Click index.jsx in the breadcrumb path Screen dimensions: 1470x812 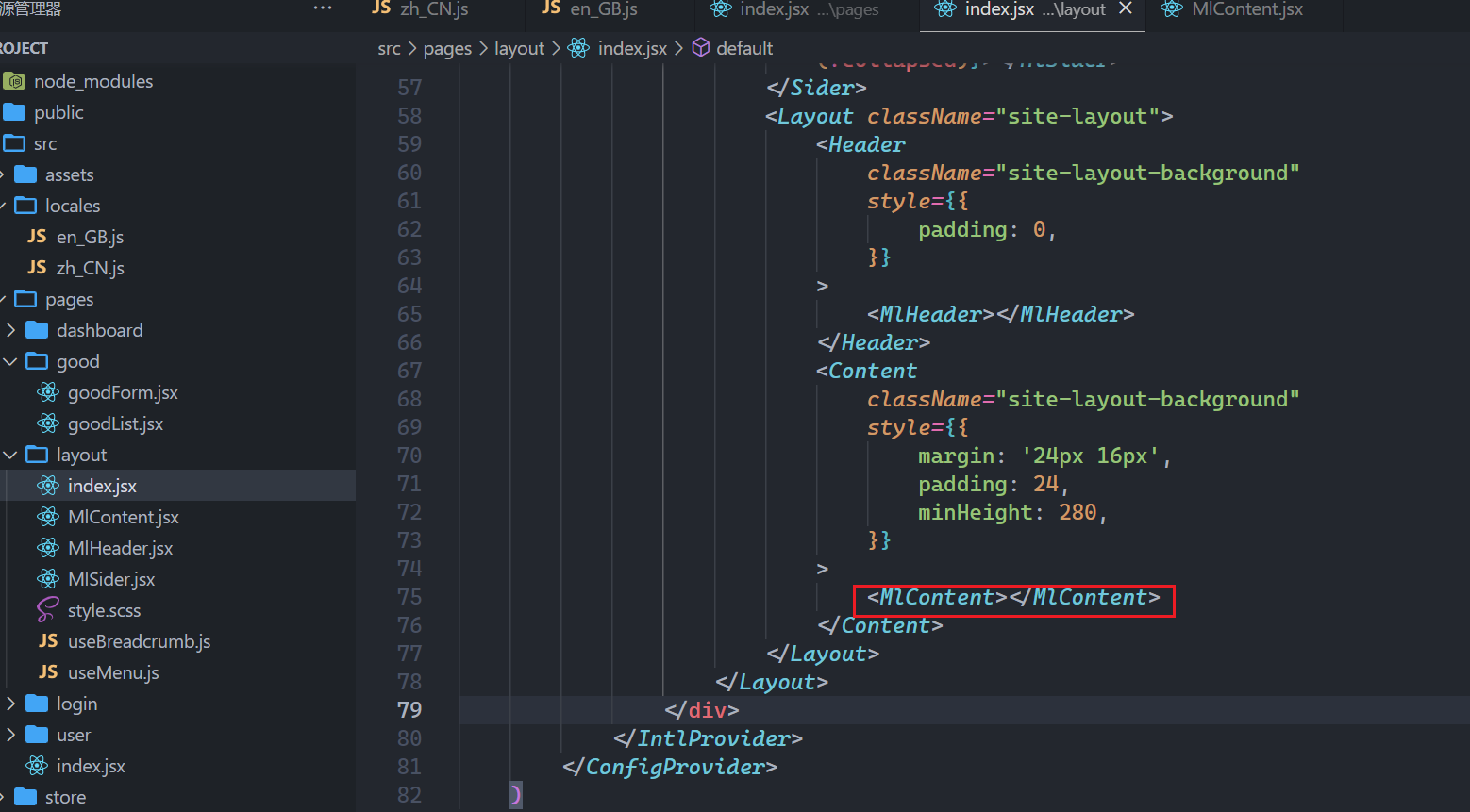pos(632,48)
